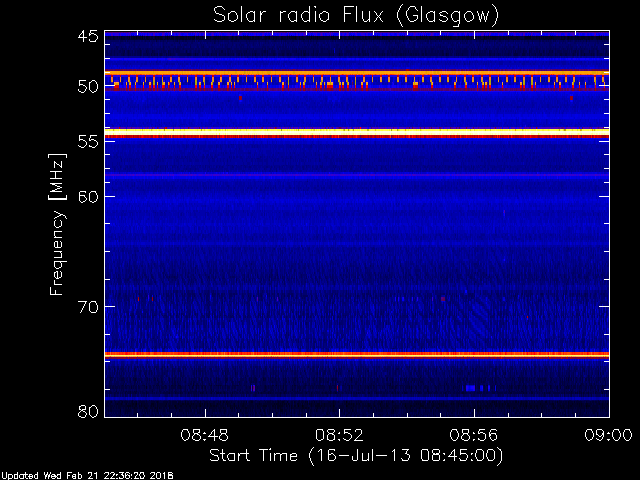Select the 45 MHz frequency tick label
This screenshot has width=640, height=480.
(87, 37)
